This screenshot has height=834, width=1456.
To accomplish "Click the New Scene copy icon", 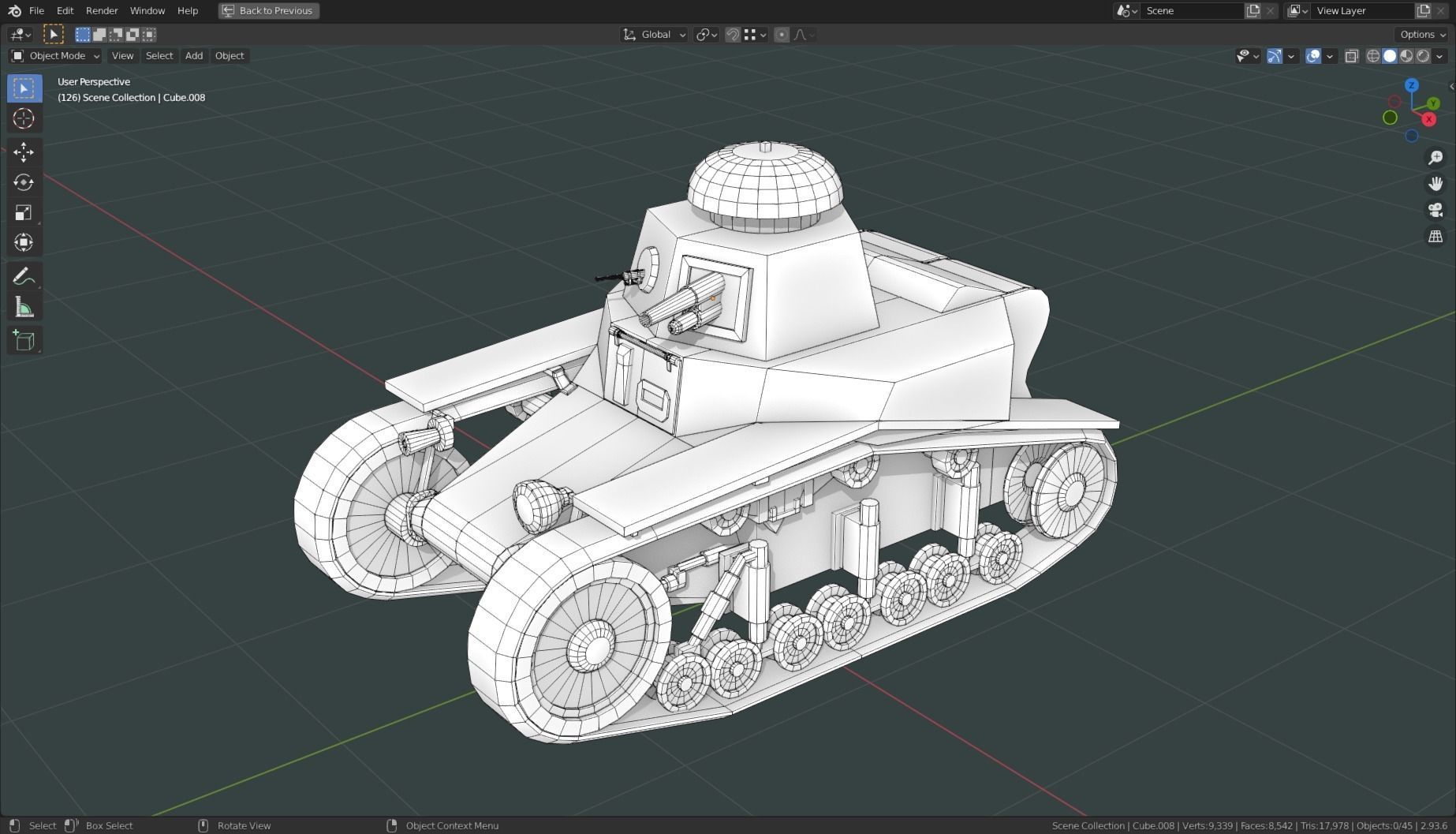I will click(1253, 10).
